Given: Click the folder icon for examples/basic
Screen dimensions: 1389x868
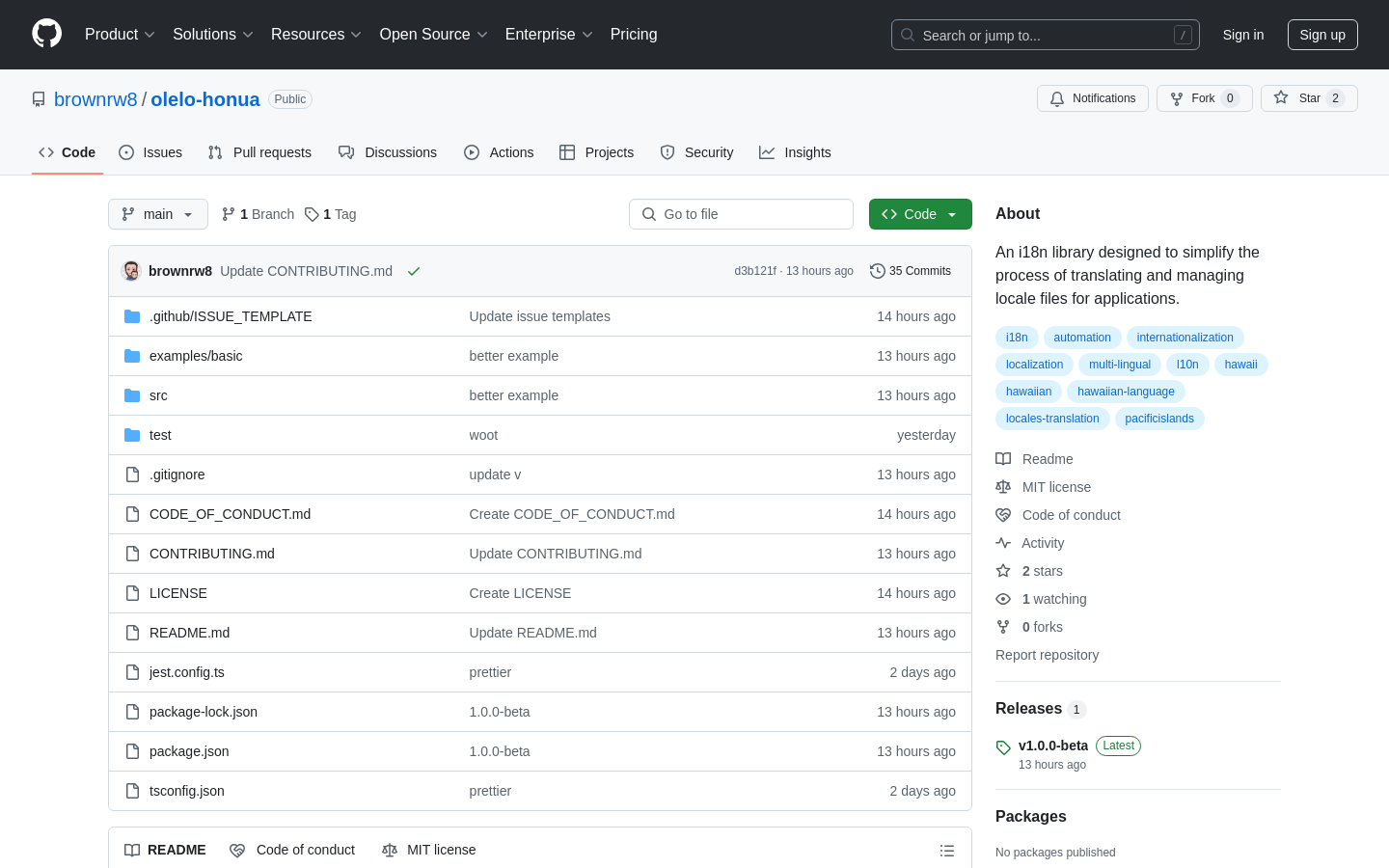Looking at the screenshot, I should (x=132, y=356).
